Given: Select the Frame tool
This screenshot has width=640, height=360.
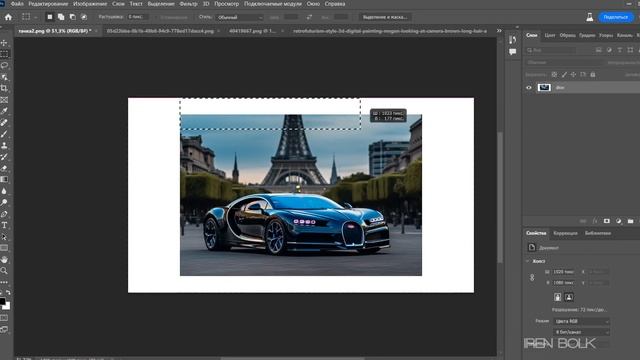Looking at the screenshot, I should pos(4,100).
